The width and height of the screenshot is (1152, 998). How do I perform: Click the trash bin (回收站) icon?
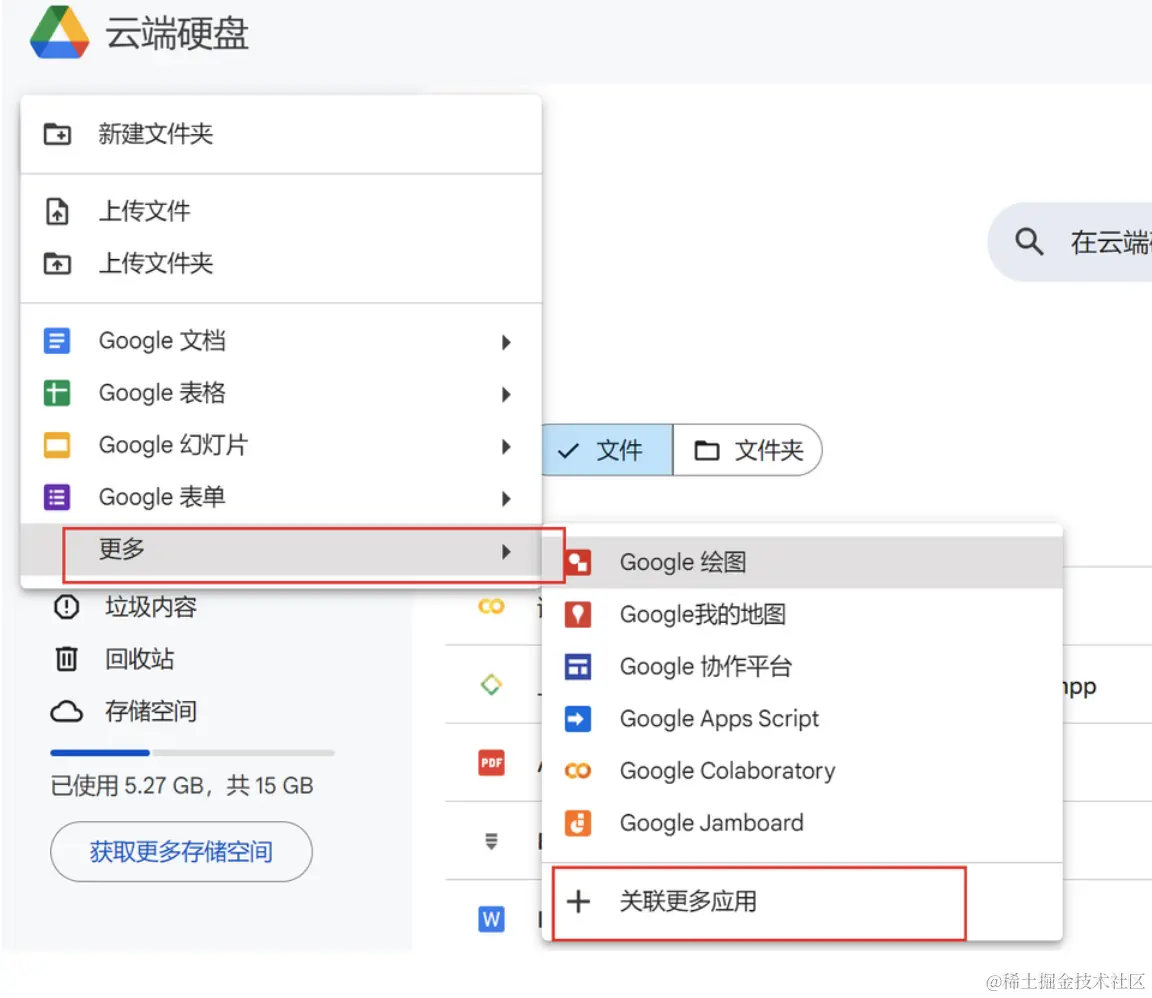coord(67,658)
